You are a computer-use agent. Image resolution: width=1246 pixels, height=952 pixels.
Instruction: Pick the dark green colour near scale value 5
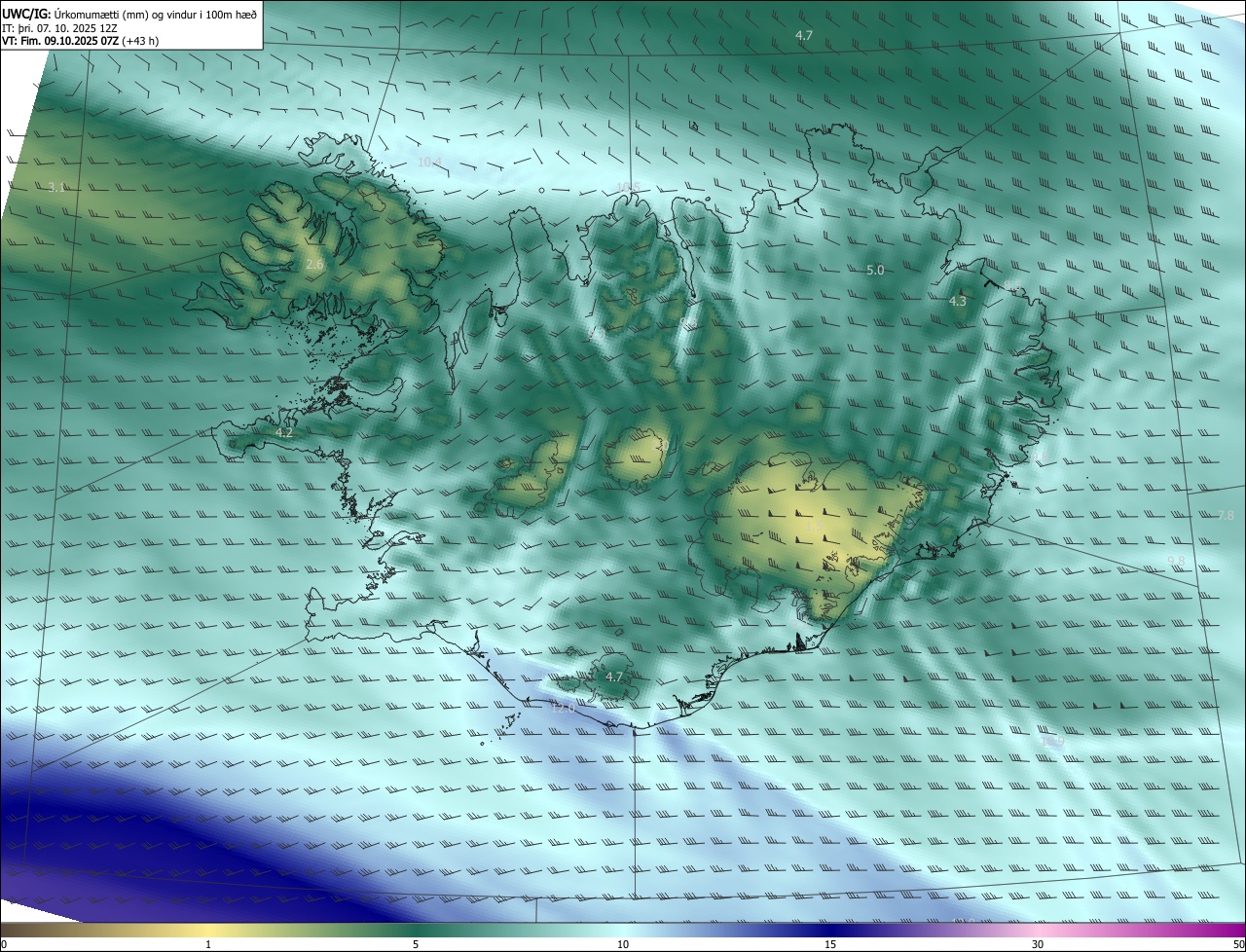pos(416,931)
